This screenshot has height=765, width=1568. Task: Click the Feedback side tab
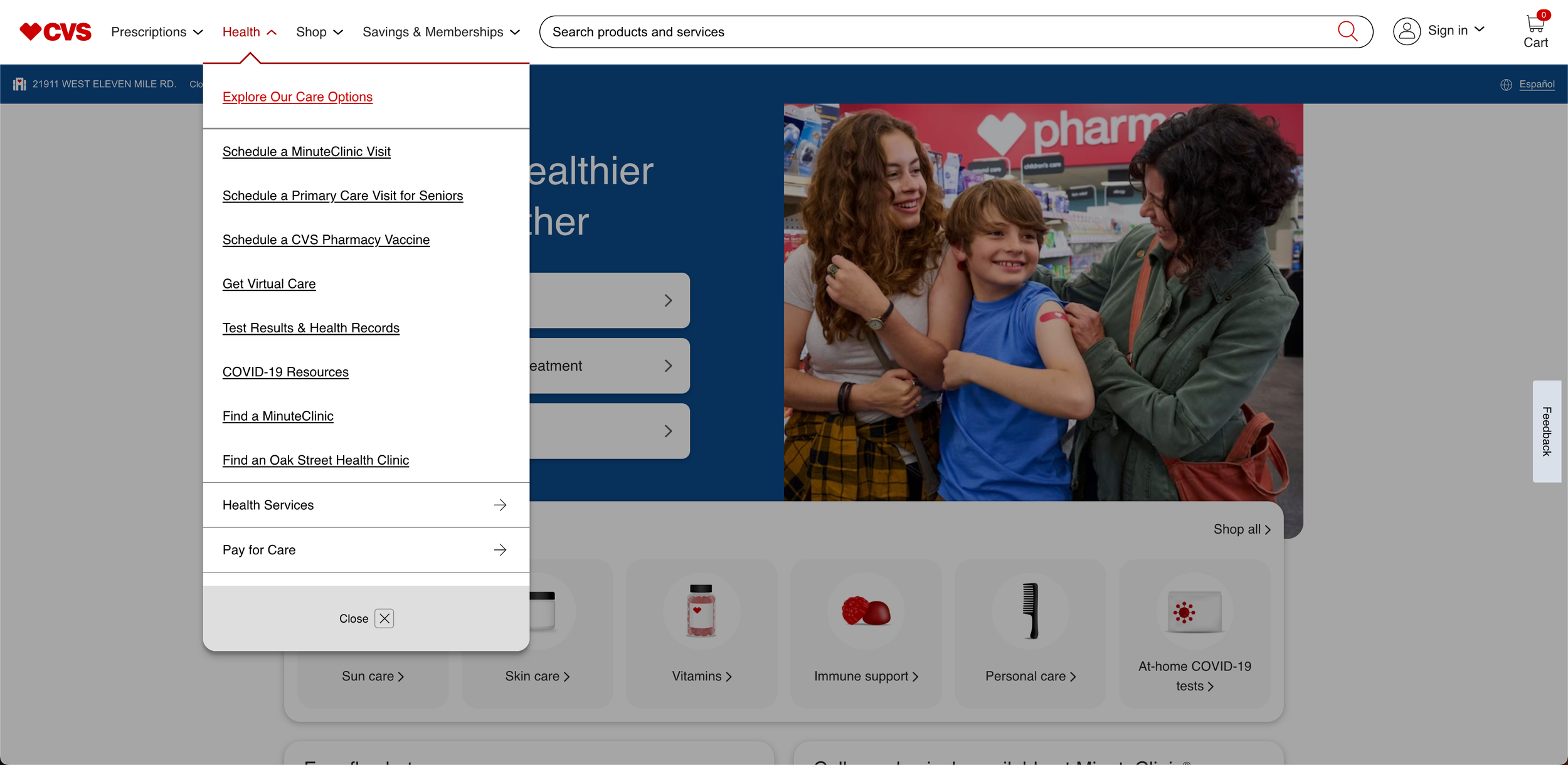(1546, 431)
